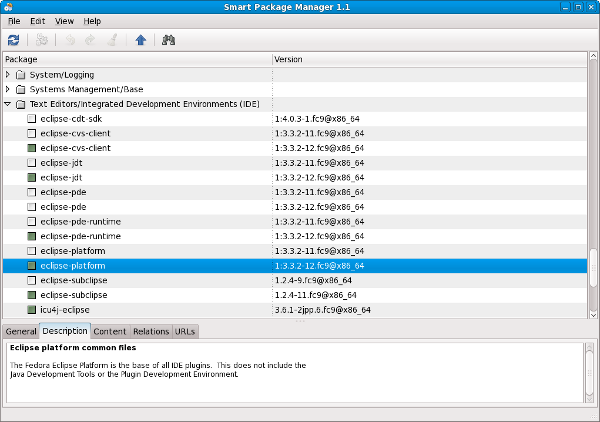
Task: Open the File menu
Action: click(x=14, y=21)
